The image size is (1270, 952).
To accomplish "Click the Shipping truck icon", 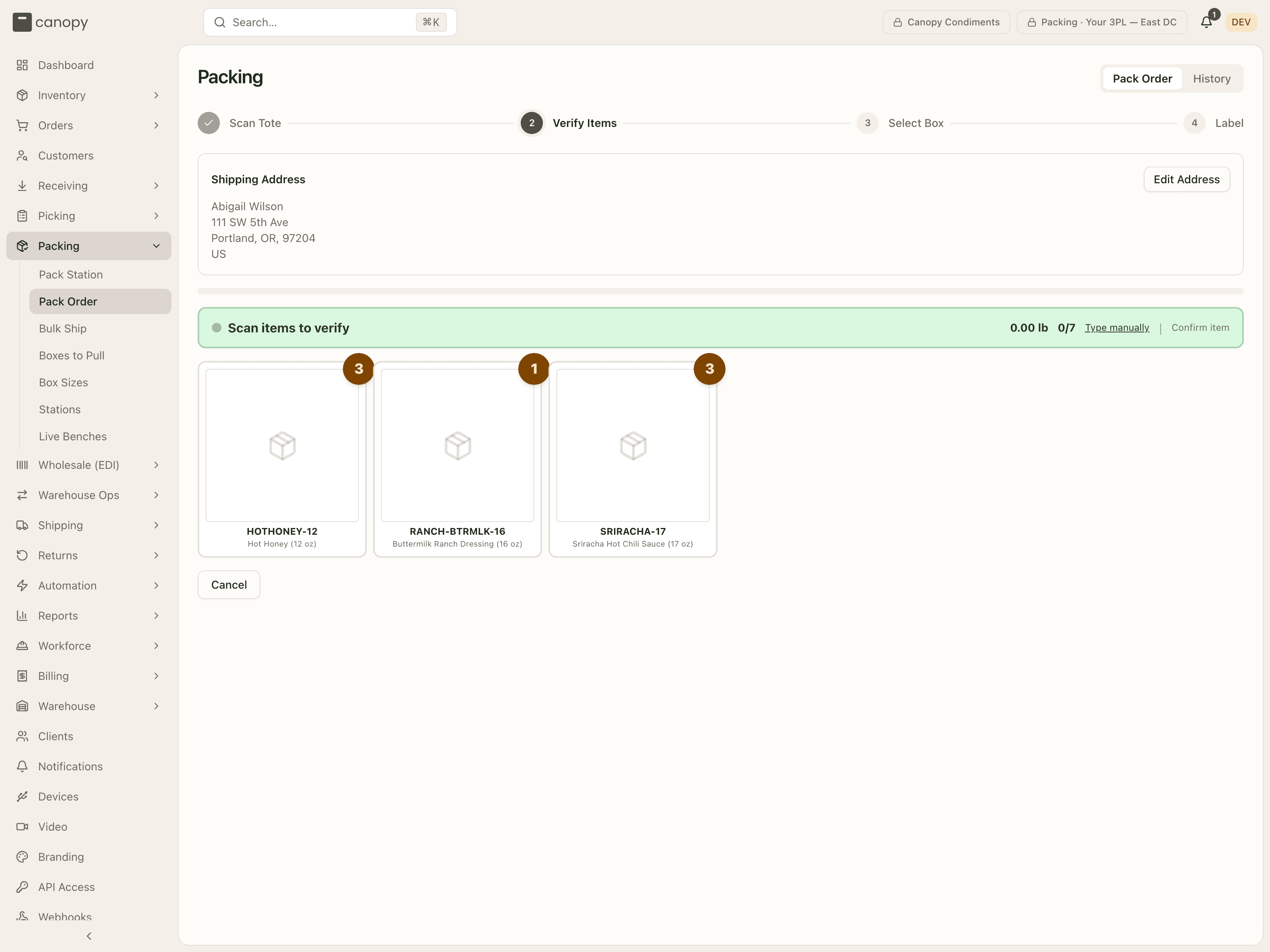I will [22, 525].
